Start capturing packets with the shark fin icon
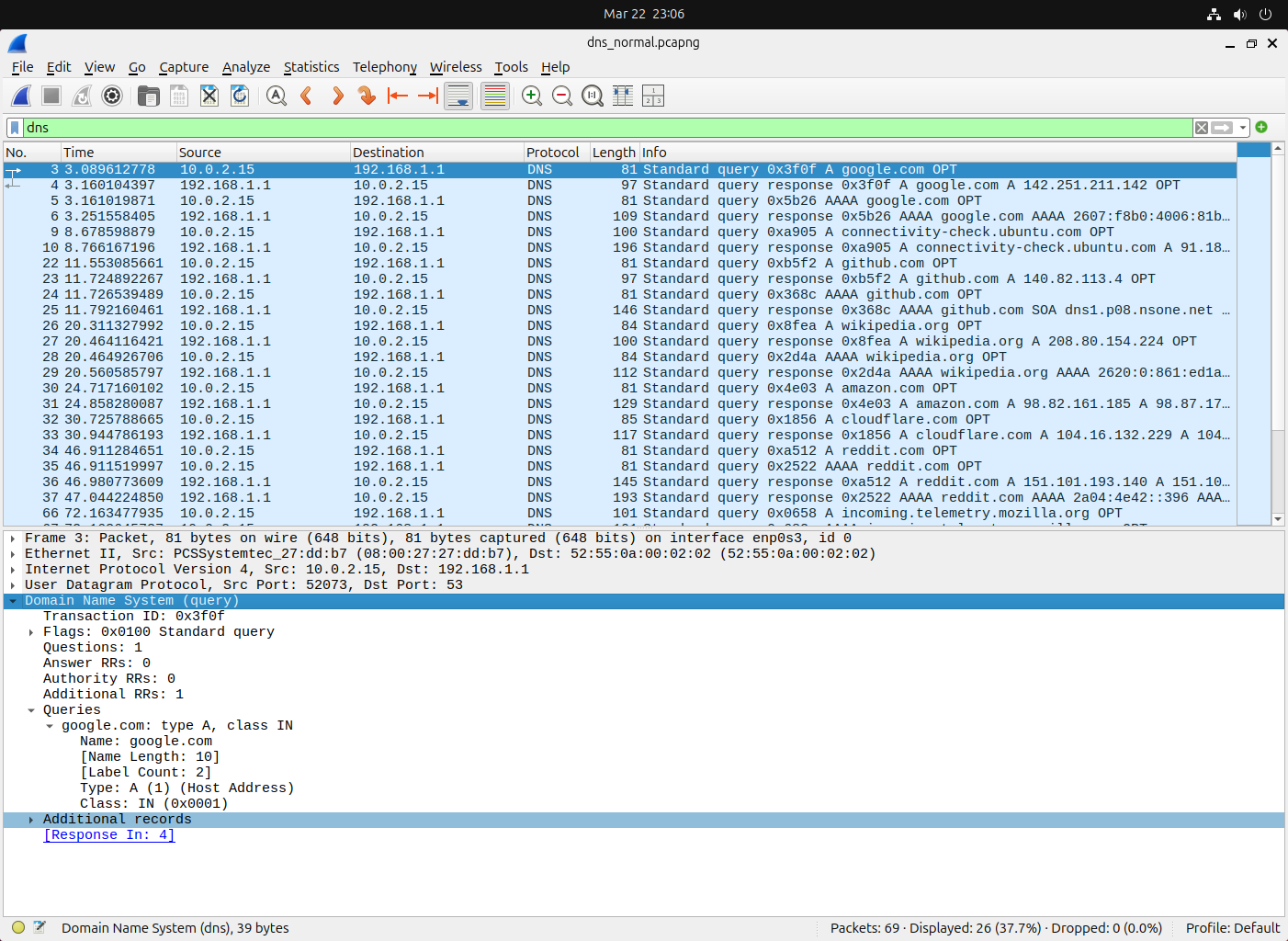Image resolution: width=1288 pixels, height=941 pixels. [21, 96]
